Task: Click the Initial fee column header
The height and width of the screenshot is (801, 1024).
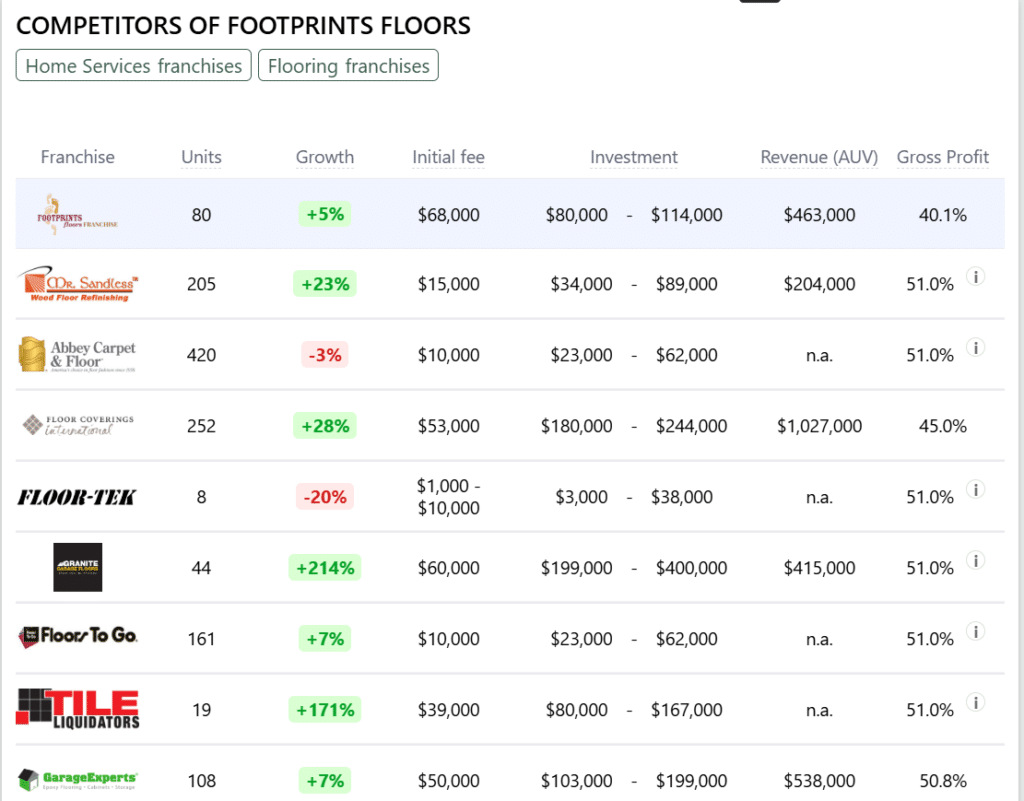Action: pos(448,157)
